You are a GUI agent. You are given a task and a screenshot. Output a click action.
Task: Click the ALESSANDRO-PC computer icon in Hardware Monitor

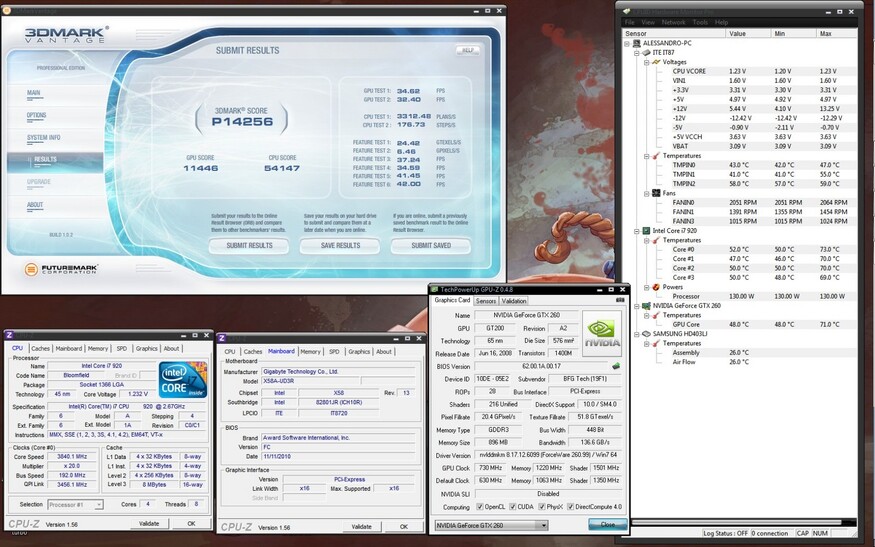(x=636, y=43)
